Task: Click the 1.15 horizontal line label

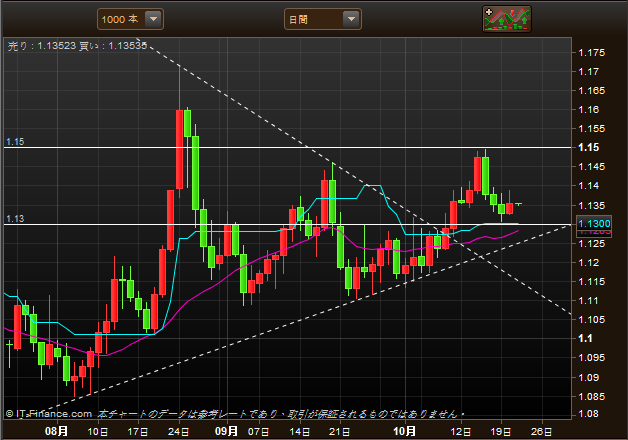Action: click(15, 142)
